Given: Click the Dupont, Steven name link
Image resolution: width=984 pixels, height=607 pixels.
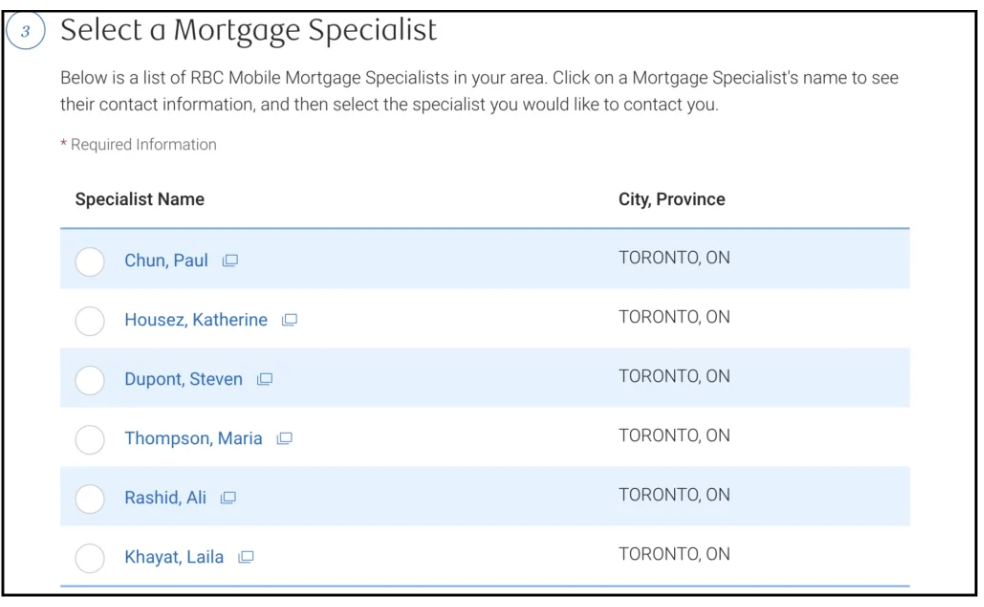Looking at the screenshot, I should pyautogui.click(x=183, y=379).
